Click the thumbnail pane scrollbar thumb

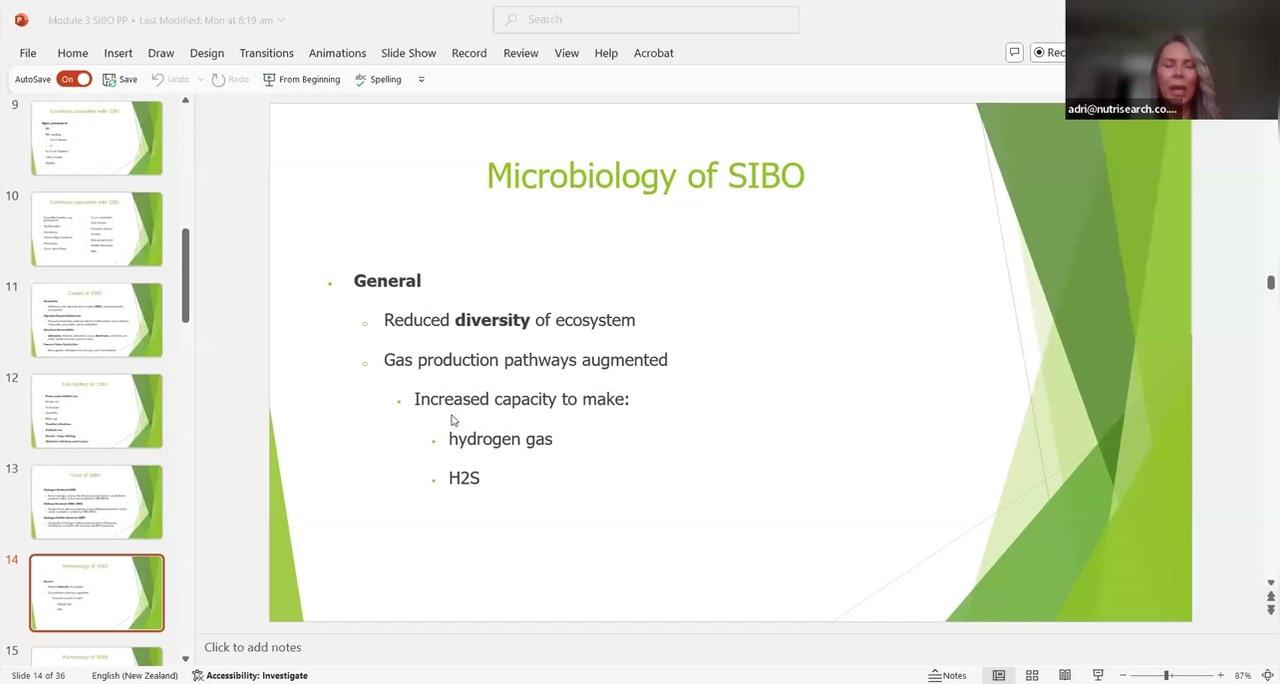click(185, 275)
